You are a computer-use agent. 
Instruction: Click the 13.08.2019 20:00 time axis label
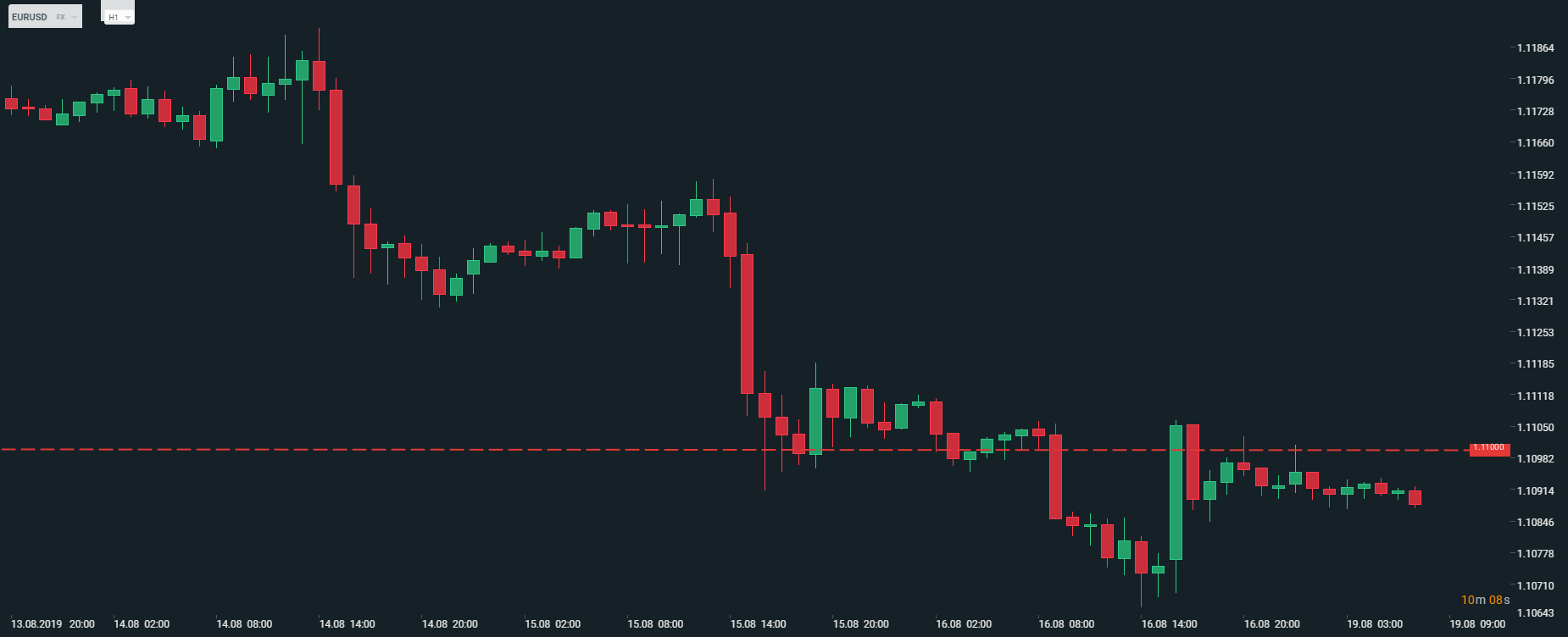53,624
